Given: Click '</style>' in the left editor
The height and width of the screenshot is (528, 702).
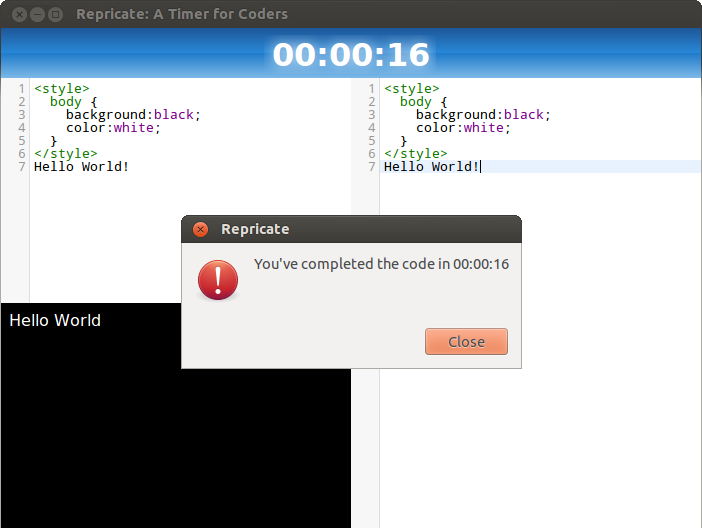Looking at the screenshot, I should click(66, 154).
